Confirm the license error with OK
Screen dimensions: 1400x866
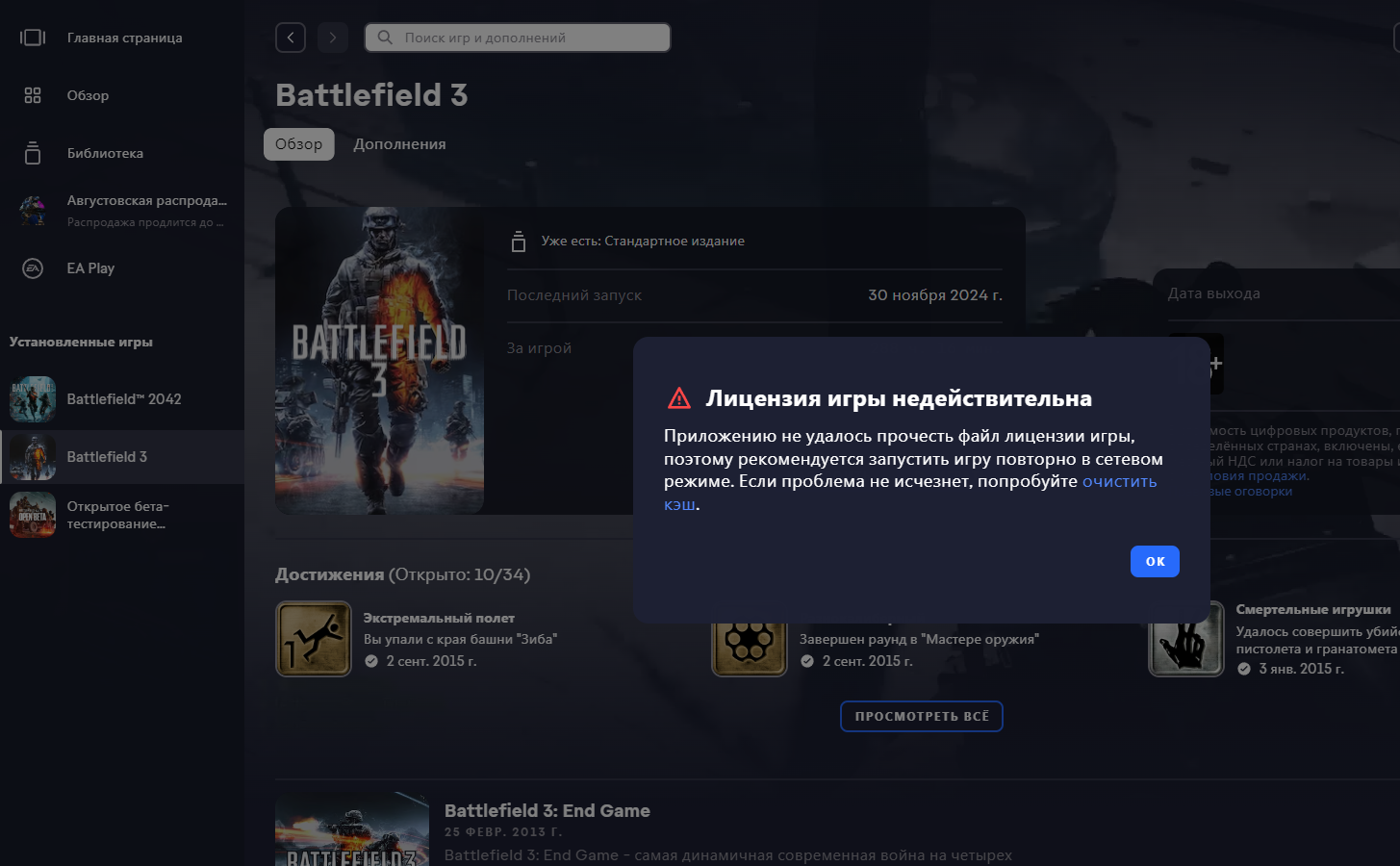[1155, 562]
